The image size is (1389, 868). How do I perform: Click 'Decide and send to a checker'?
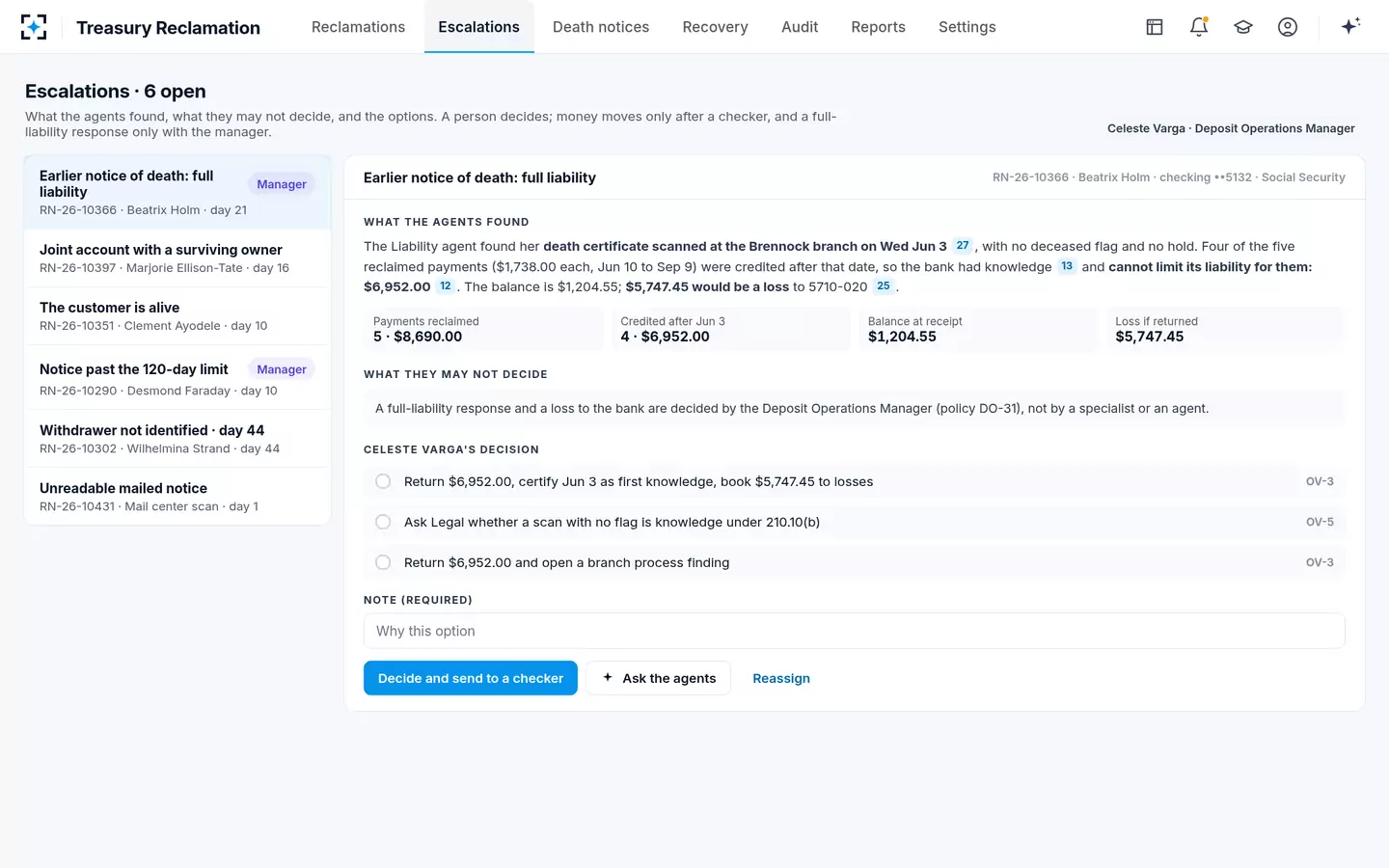coord(471,678)
